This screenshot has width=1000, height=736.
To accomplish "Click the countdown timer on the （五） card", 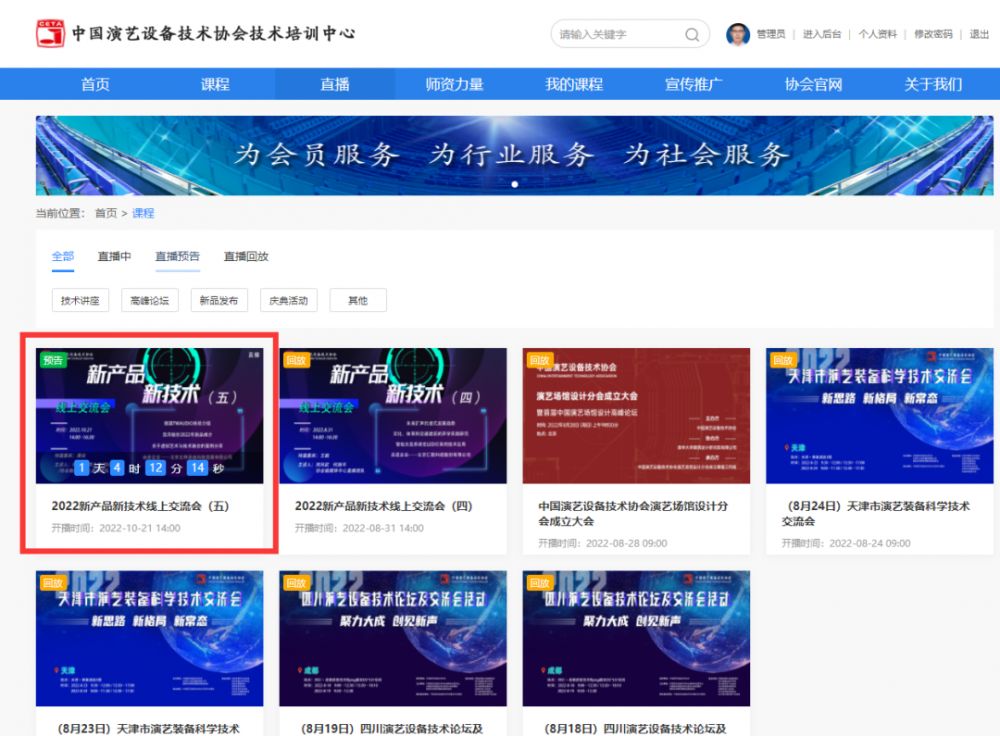I will pos(149,468).
